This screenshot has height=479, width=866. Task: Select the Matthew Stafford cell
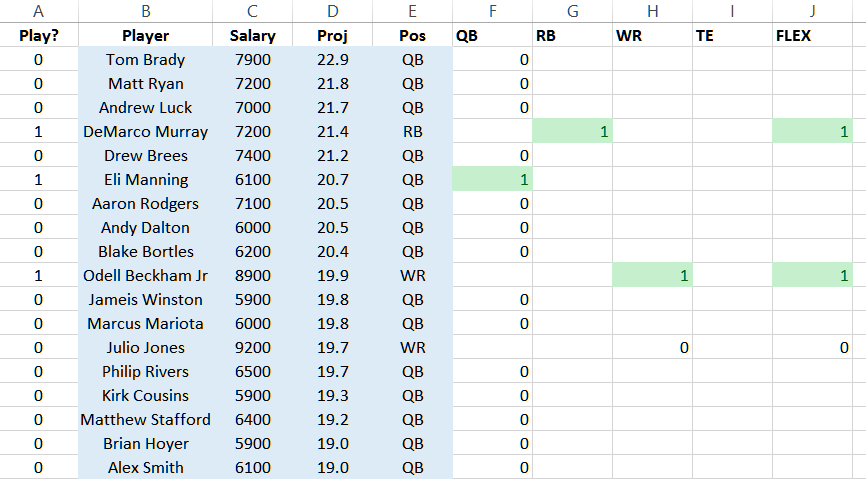(145, 420)
